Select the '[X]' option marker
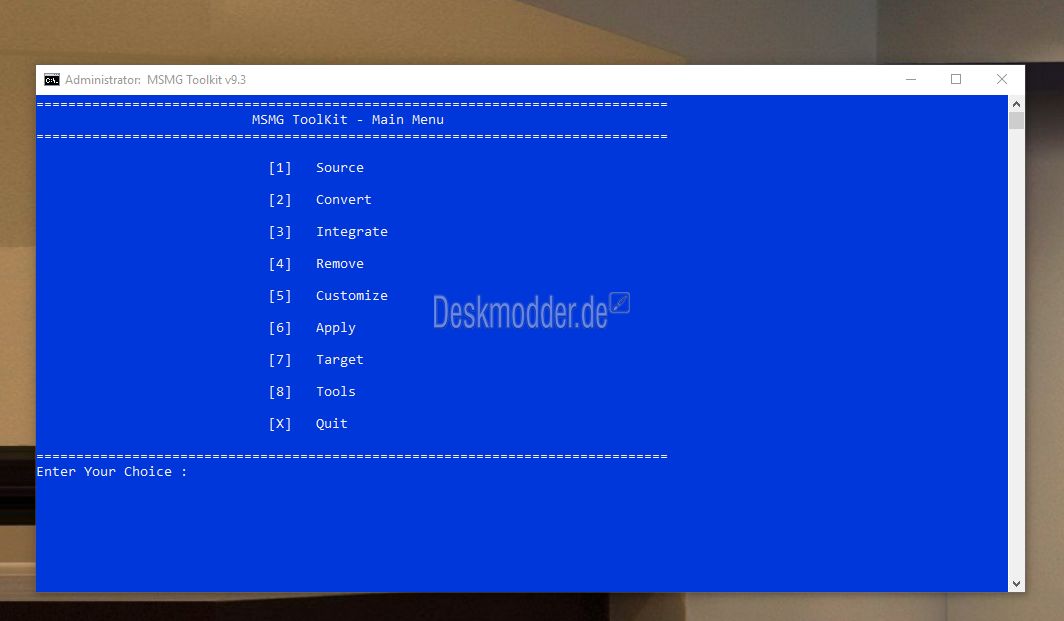 pos(280,424)
